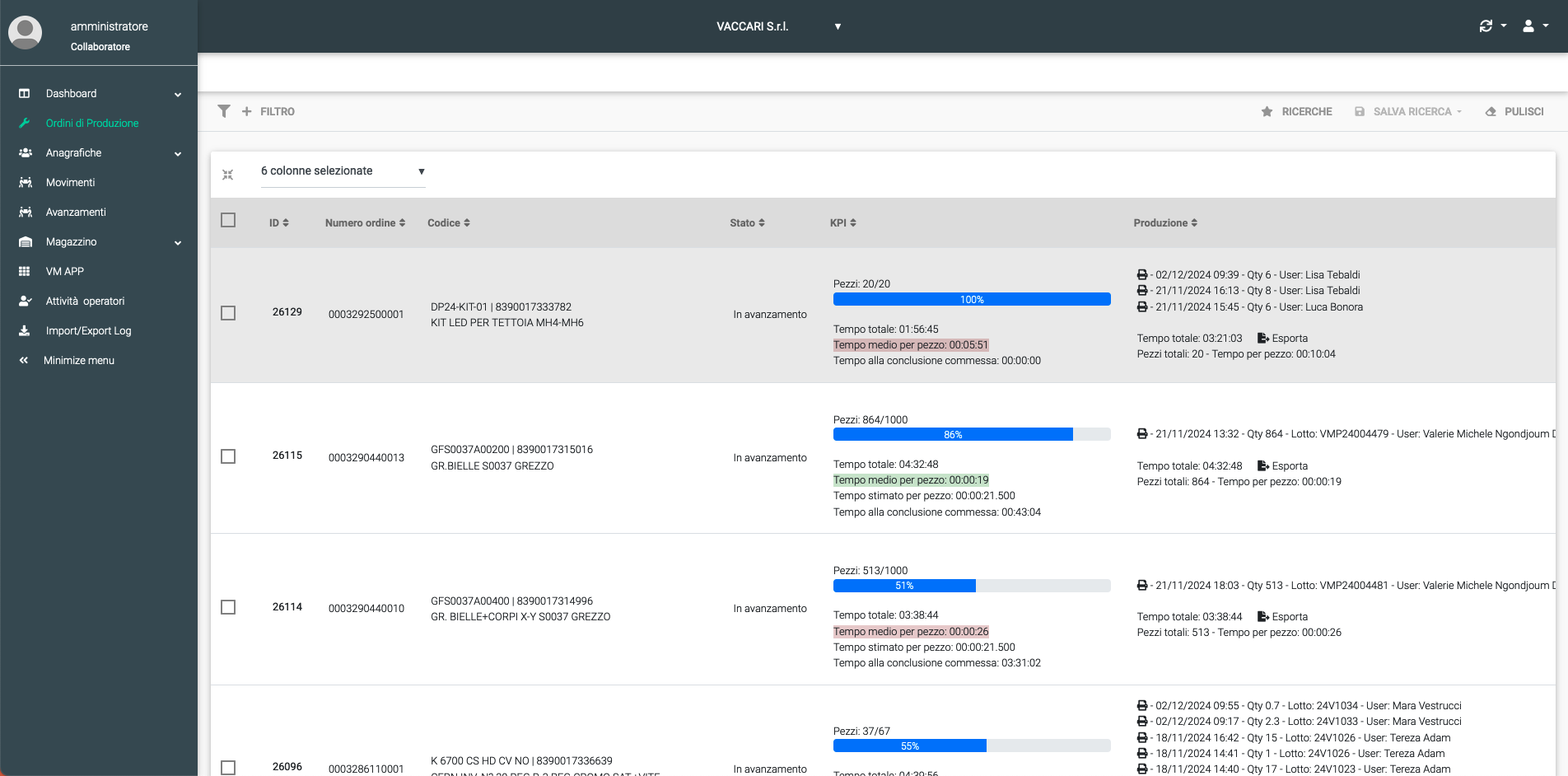Click Minimize menu in the sidebar
This screenshot has height=776, width=1568.
point(79,360)
